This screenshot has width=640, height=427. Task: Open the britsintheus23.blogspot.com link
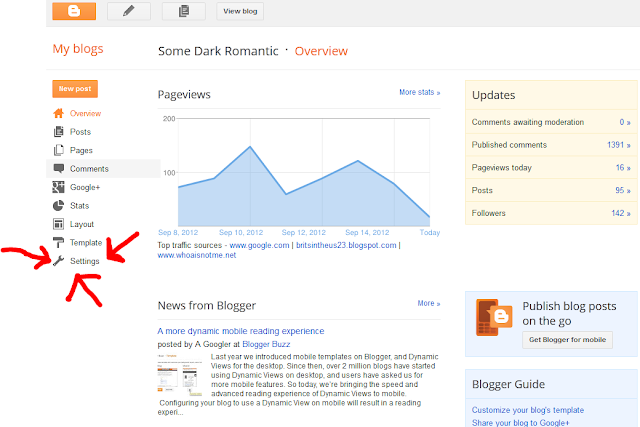(346, 245)
